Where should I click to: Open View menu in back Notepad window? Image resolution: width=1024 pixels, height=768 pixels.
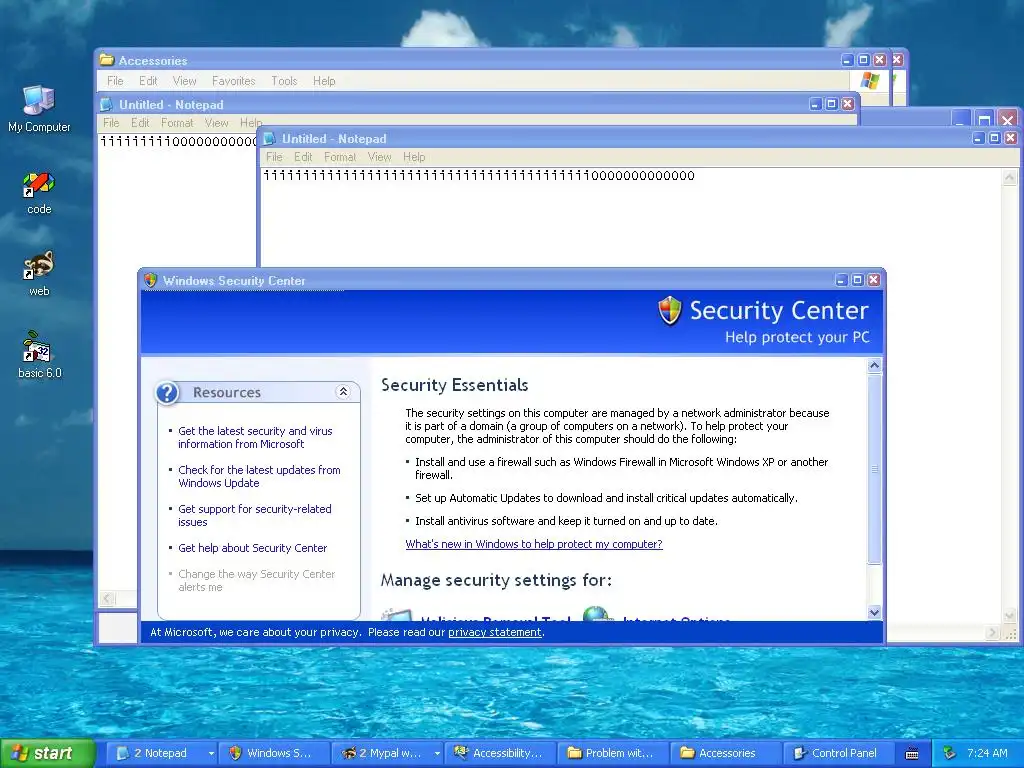216,123
